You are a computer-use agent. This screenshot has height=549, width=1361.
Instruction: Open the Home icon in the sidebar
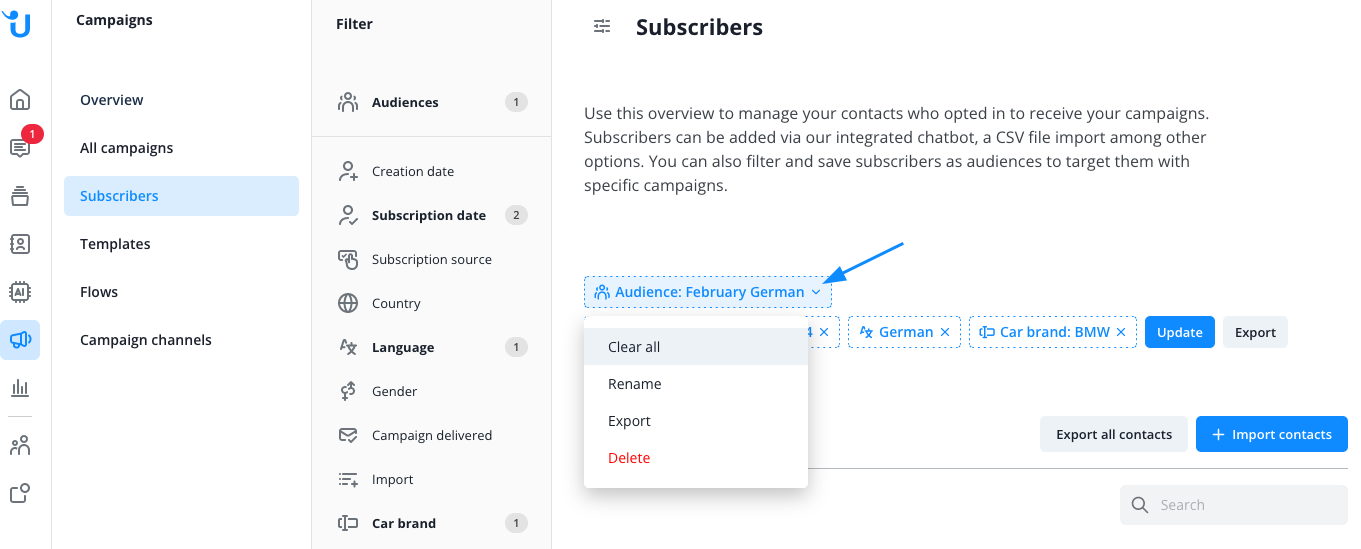pos(20,100)
